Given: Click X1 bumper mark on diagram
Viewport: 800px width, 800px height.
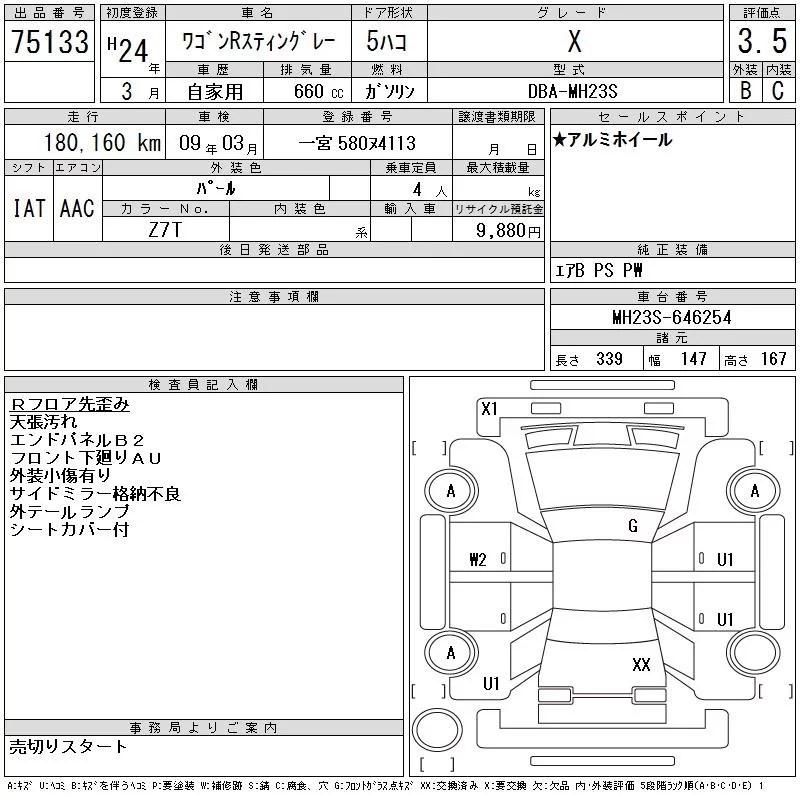Looking at the screenshot, I should click(489, 409).
